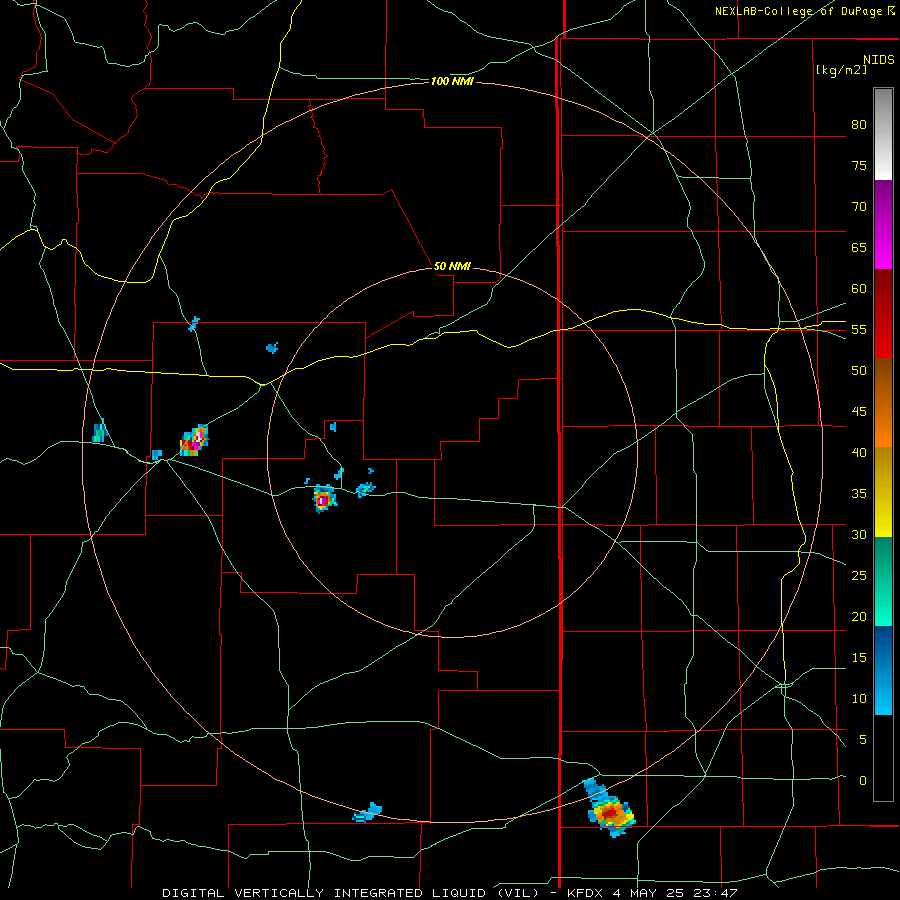
Task: Select the NIDS label
Action: point(878,60)
